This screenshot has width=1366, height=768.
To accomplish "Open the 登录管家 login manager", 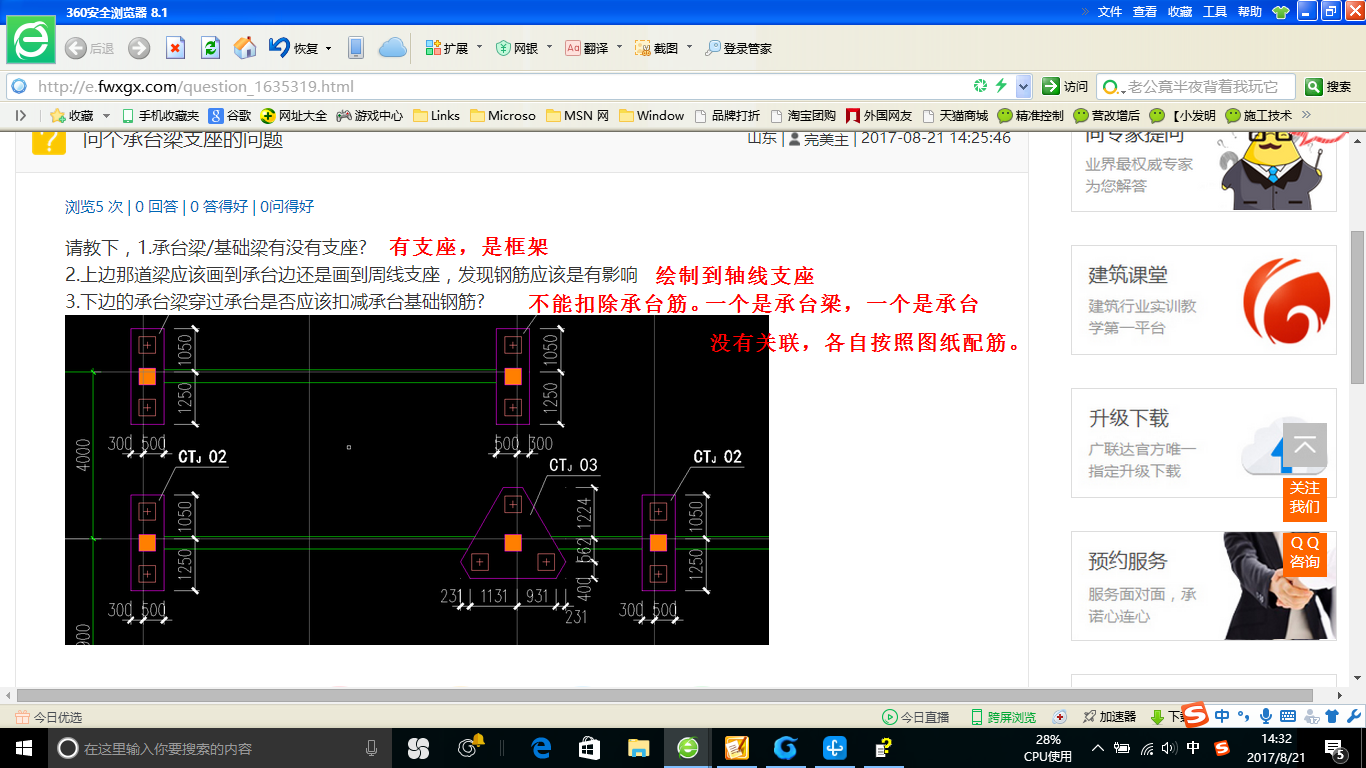I will [738, 48].
